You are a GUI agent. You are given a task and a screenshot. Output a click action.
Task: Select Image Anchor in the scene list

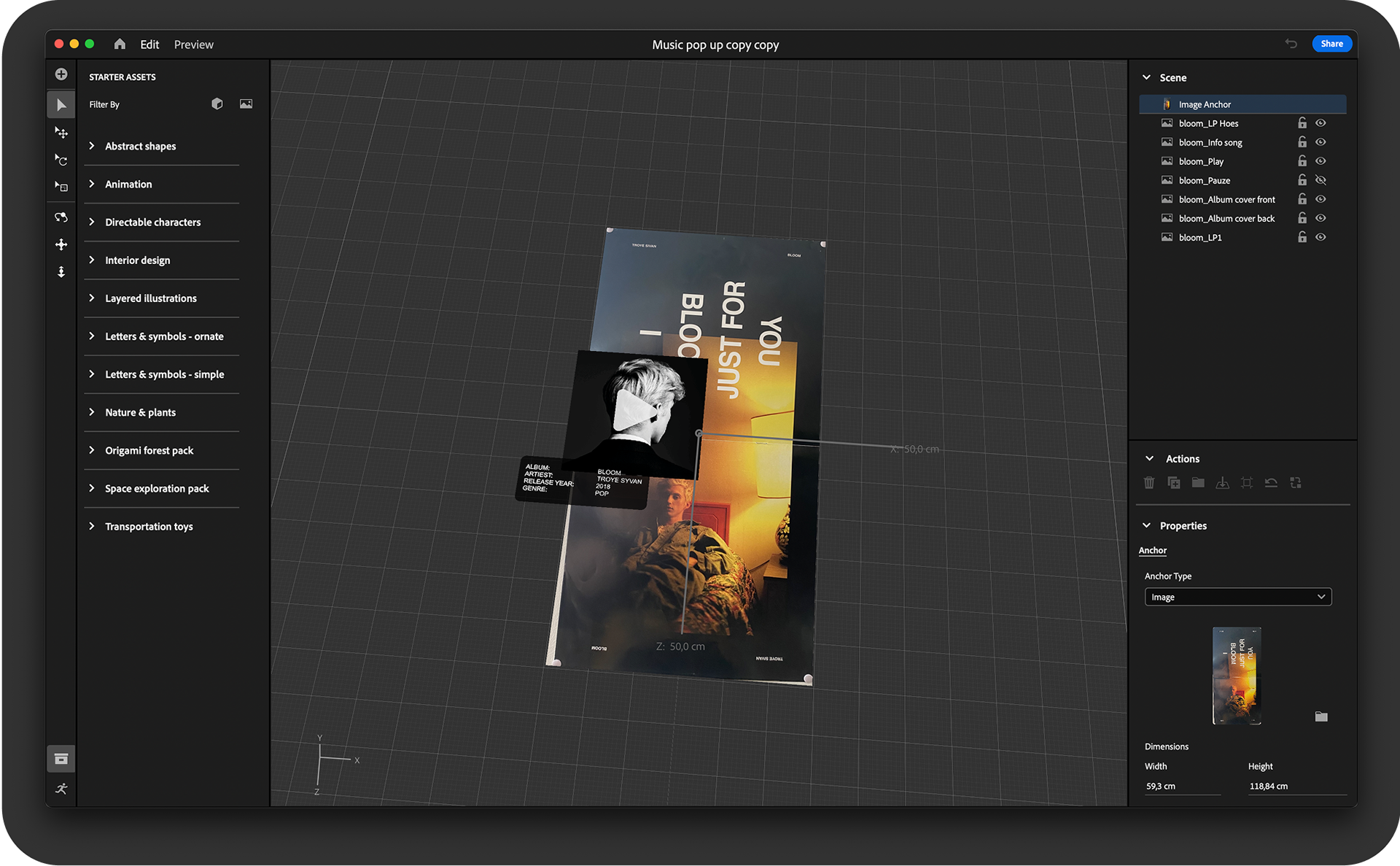tap(1242, 104)
